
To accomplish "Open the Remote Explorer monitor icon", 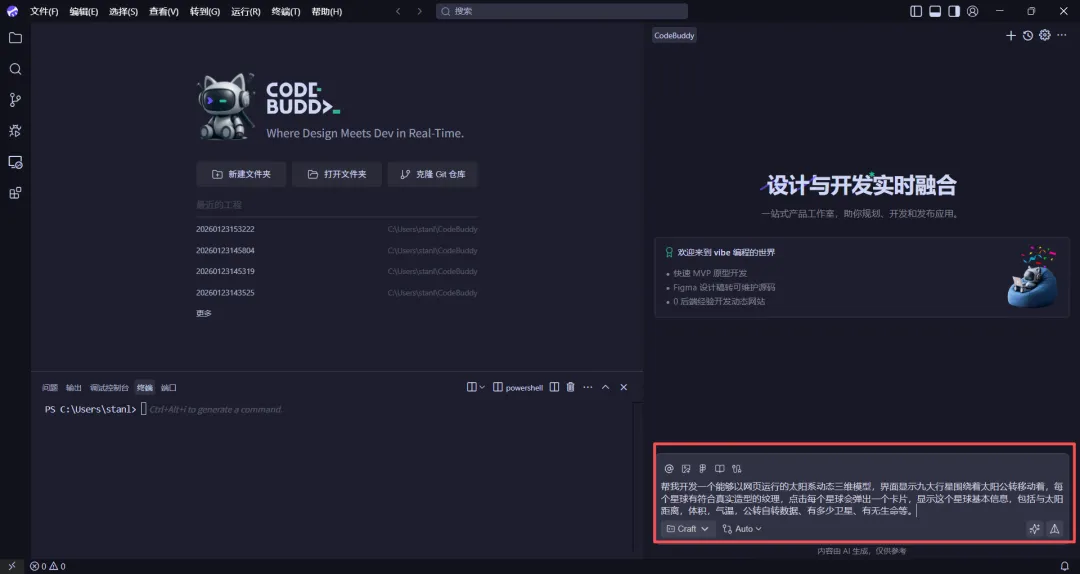I will click(15, 162).
